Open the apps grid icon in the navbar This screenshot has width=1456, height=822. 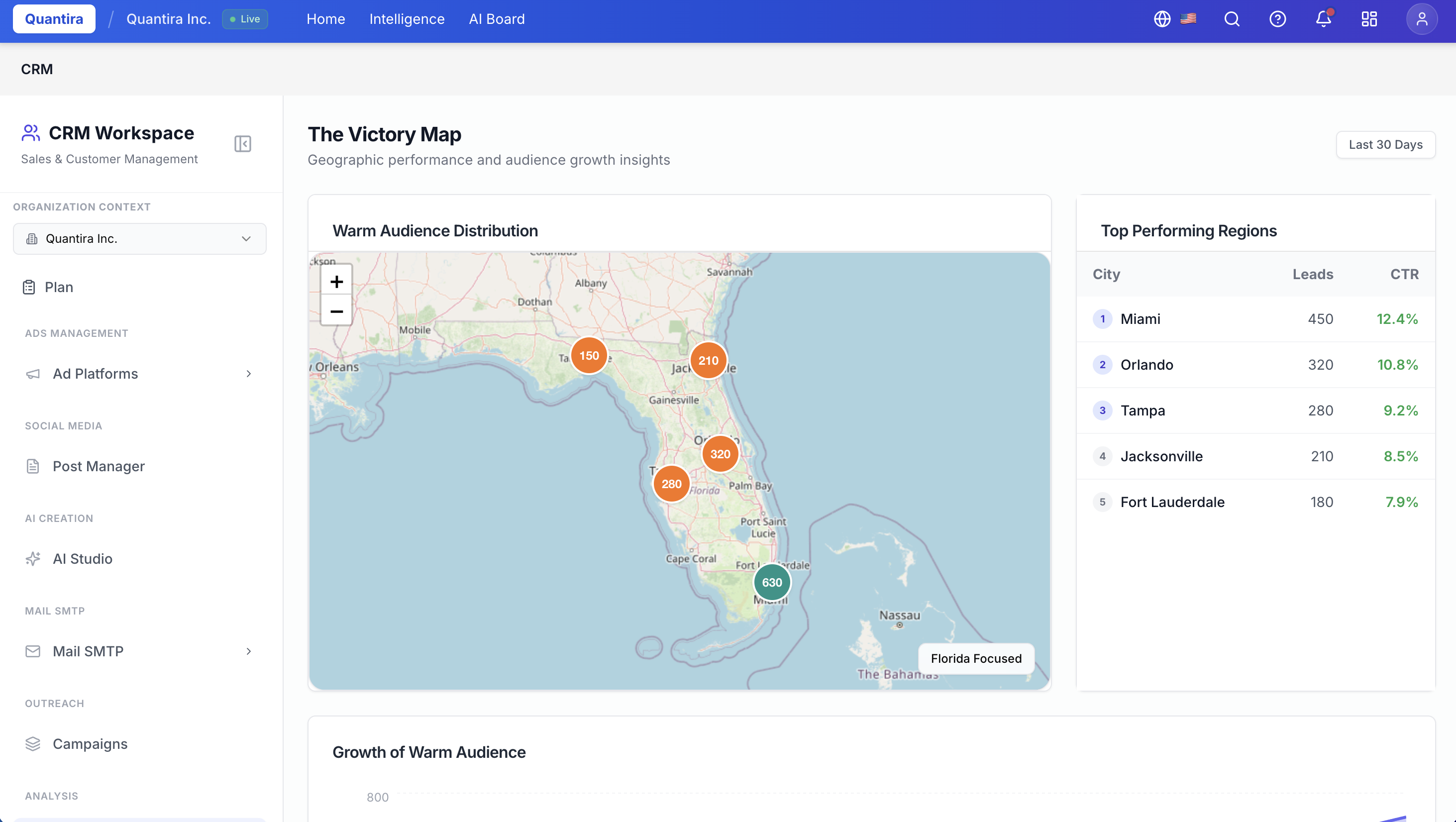(x=1369, y=18)
